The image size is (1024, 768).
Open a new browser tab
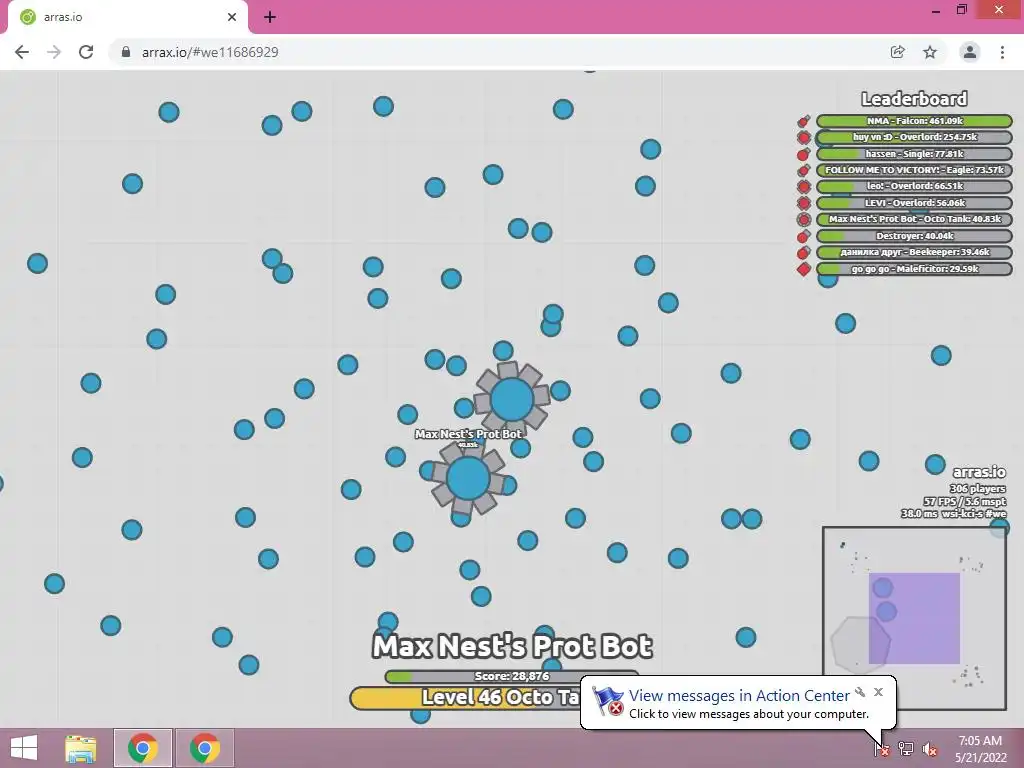coord(270,17)
